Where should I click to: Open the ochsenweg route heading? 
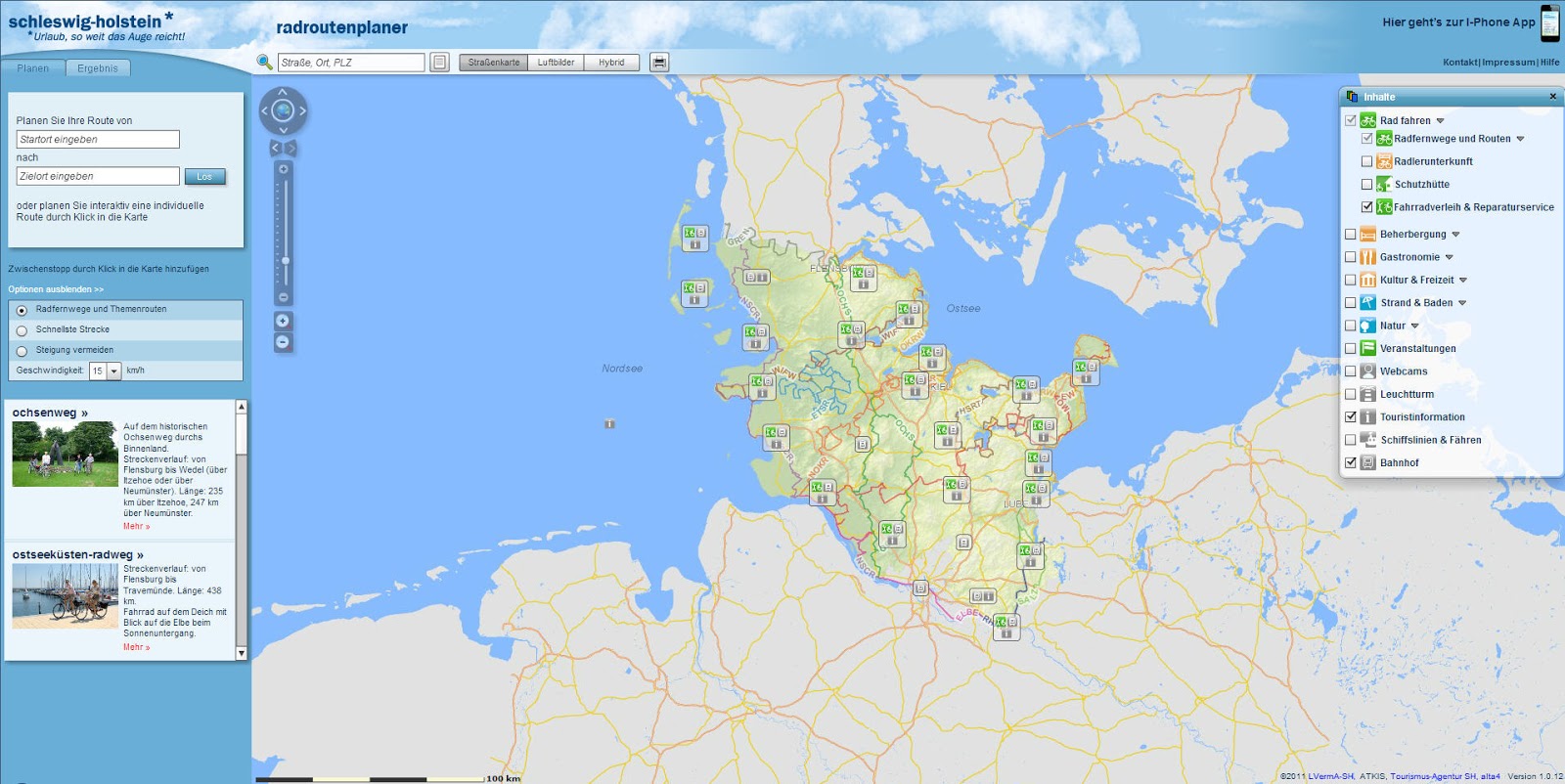tap(50, 413)
